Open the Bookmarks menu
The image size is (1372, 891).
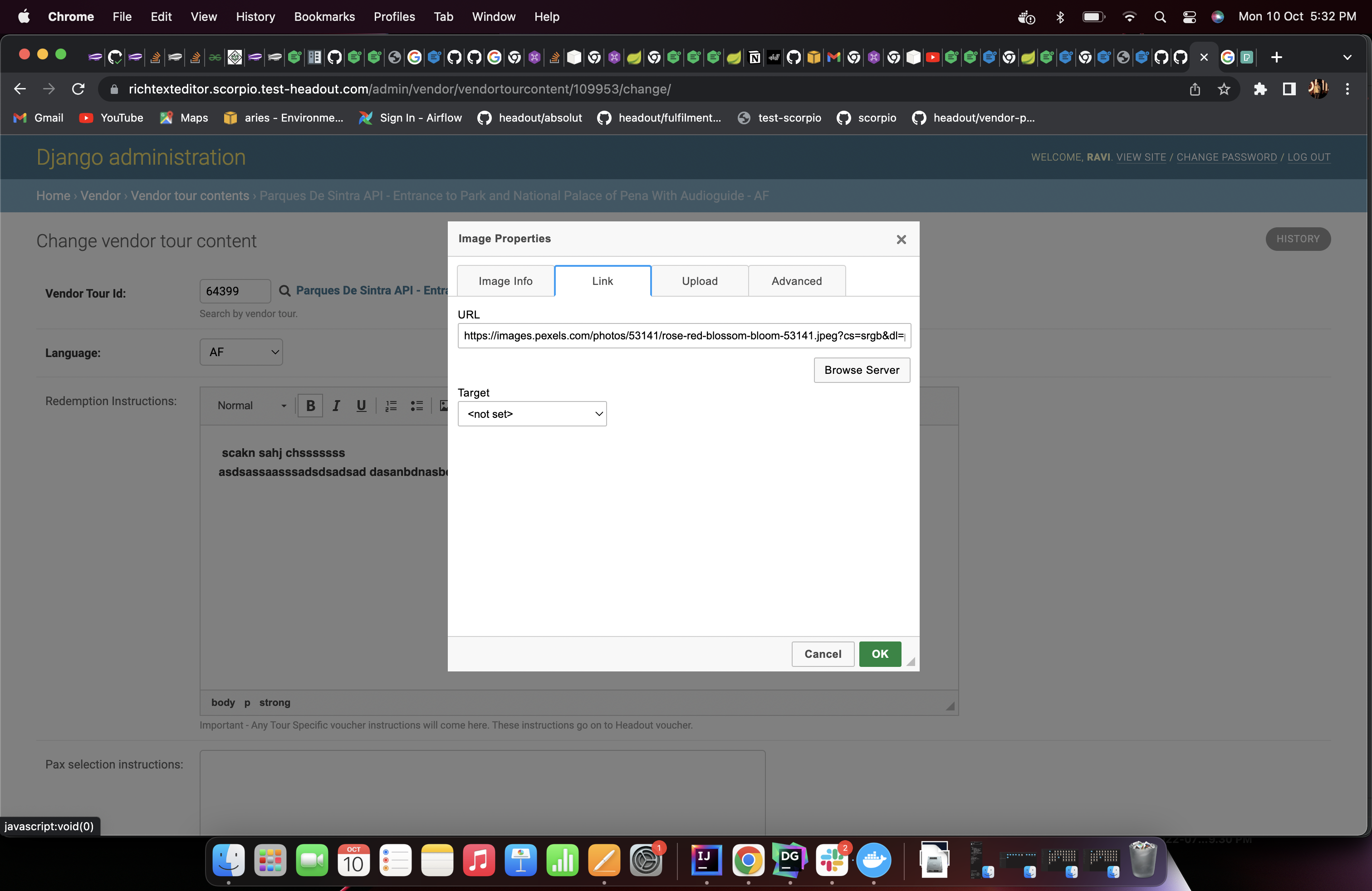pyautogui.click(x=324, y=17)
